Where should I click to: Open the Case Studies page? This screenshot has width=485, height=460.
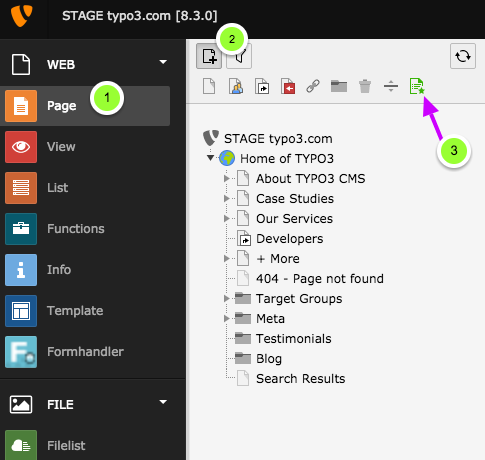pyautogui.click(x=295, y=199)
